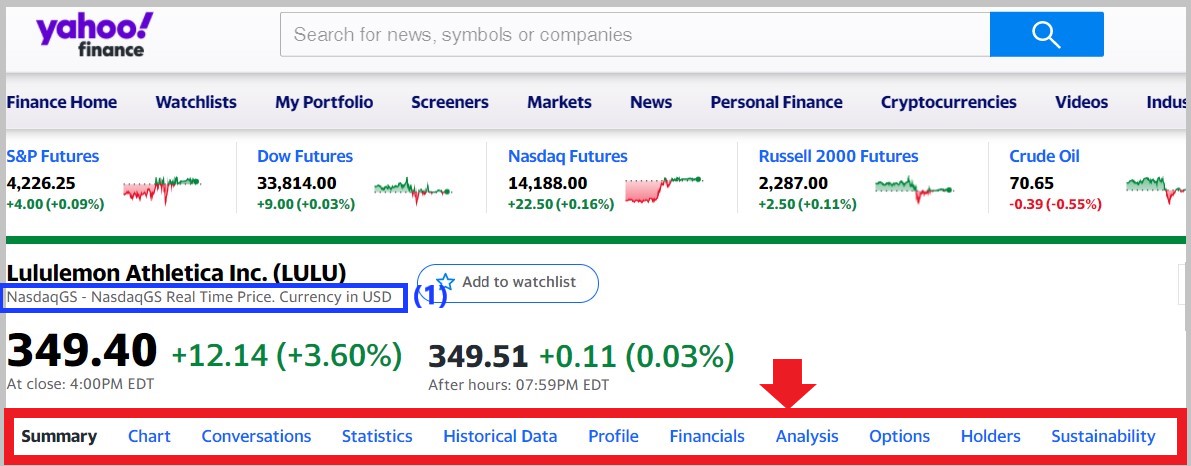Open the Analysis tab

[807, 436]
